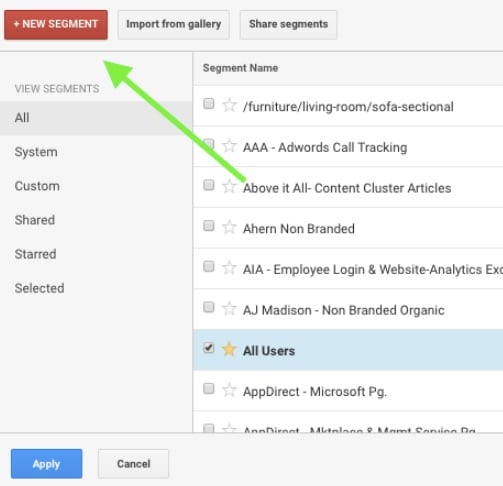The height and width of the screenshot is (486, 503).
Task: Star the AppDirect - Microsoft Pg. segment
Action: 229,390
